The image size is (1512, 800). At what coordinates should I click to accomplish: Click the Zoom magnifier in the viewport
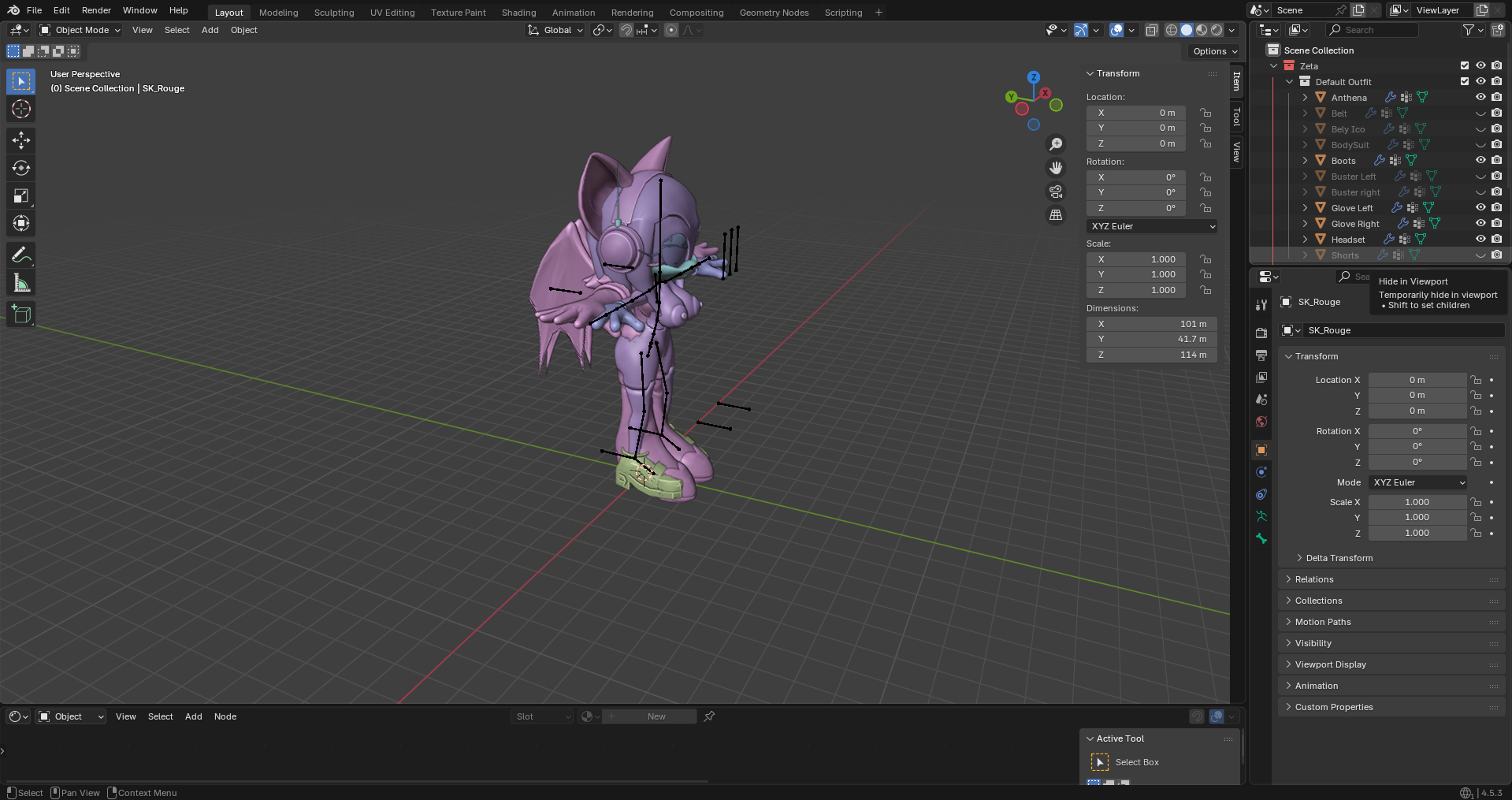(1056, 144)
